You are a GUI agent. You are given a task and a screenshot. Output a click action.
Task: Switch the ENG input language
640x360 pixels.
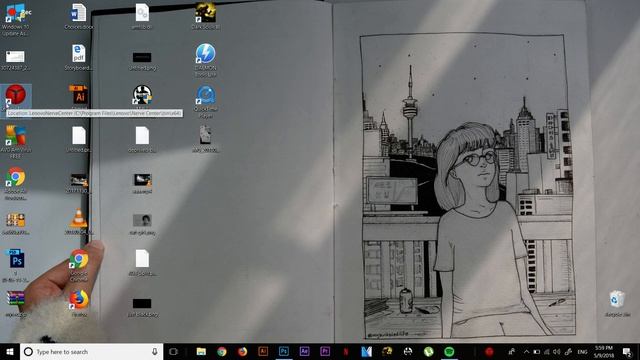pos(582,352)
